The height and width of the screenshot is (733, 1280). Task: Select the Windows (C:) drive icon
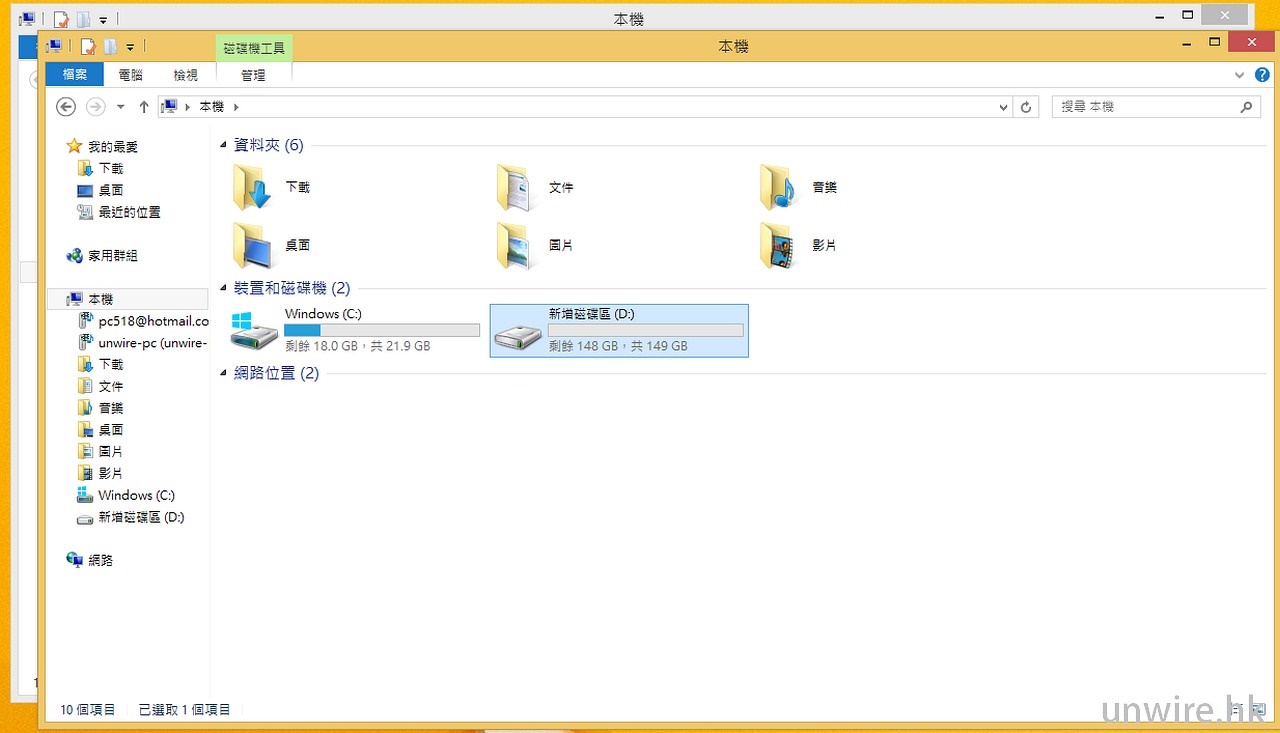254,330
